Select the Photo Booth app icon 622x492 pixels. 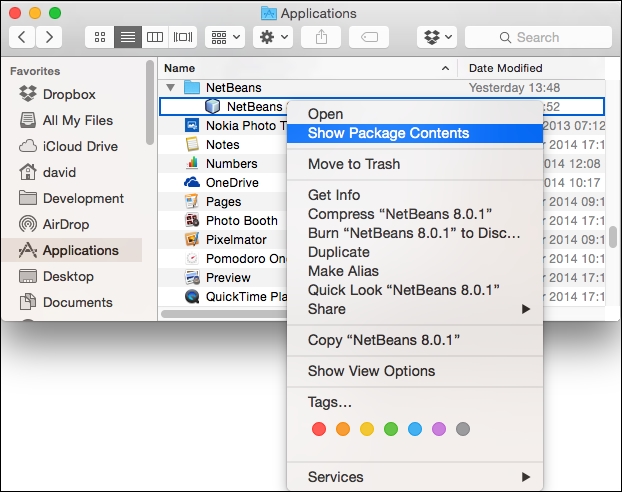(x=192, y=220)
